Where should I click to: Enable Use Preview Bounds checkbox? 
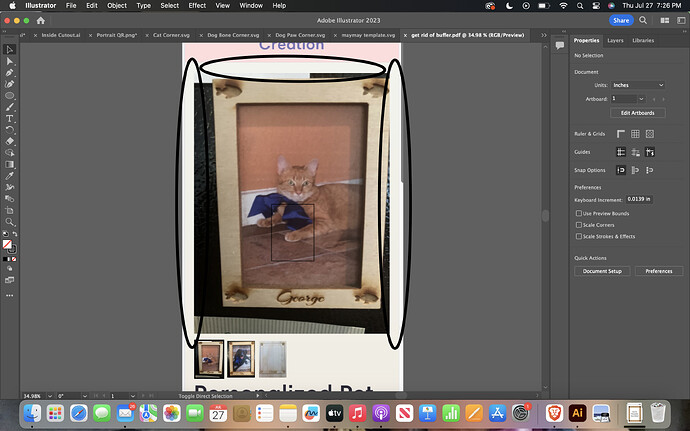pyautogui.click(x=579, y=213)
